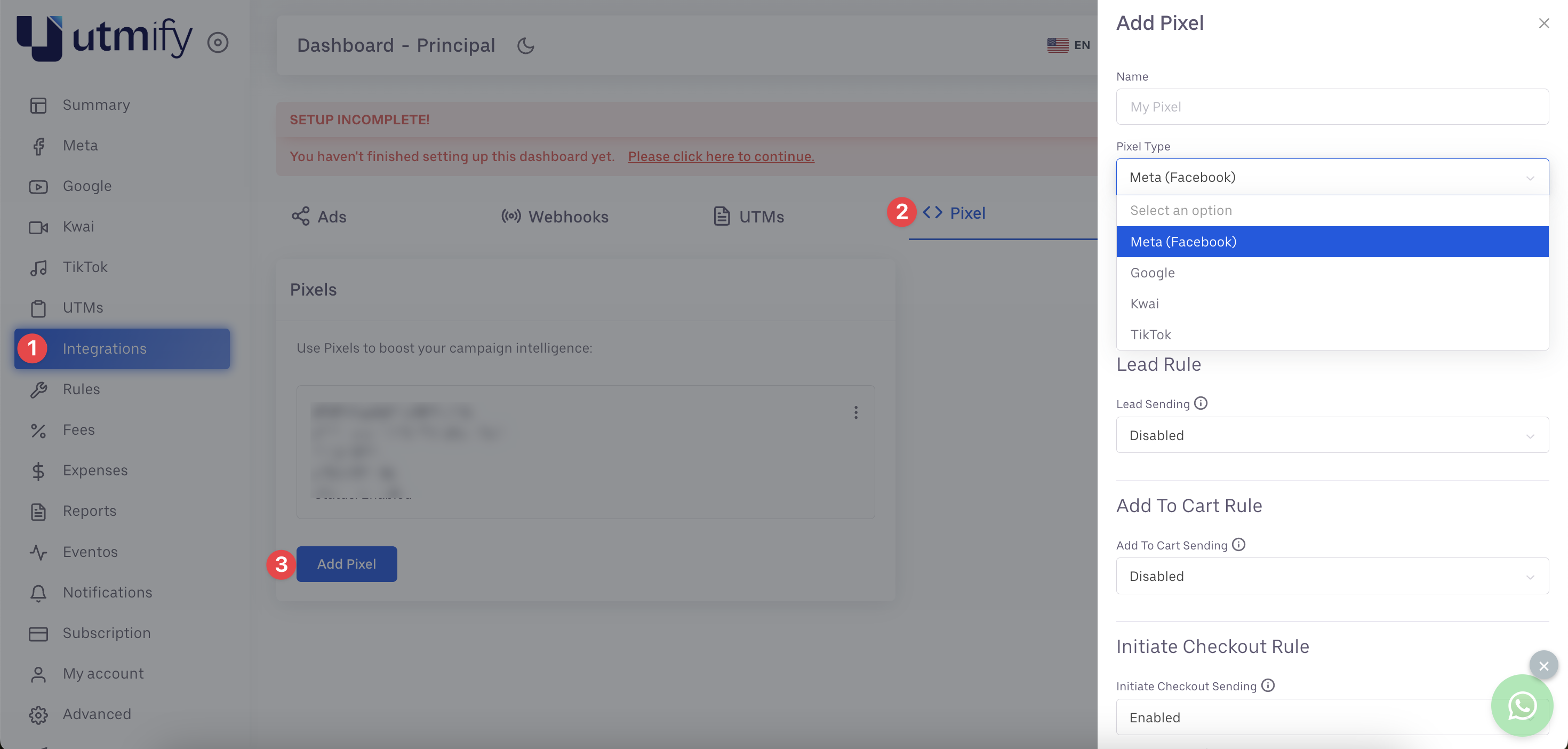Open Kwai in the sidebar
The height and width of the screenshot is (749, 1568).
[78, 227]
